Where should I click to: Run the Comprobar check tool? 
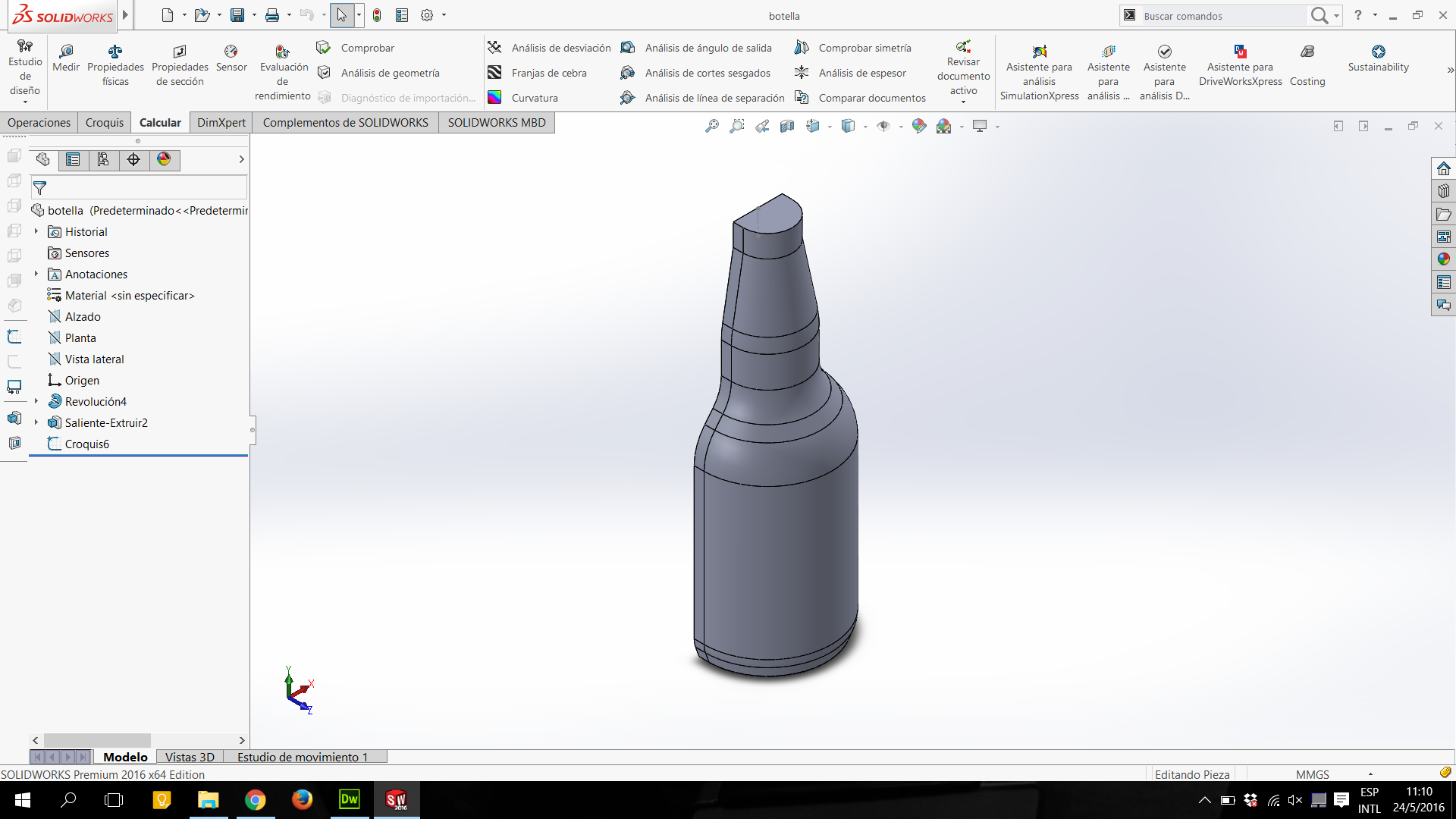pyautogui.click(x=356, y=48)
